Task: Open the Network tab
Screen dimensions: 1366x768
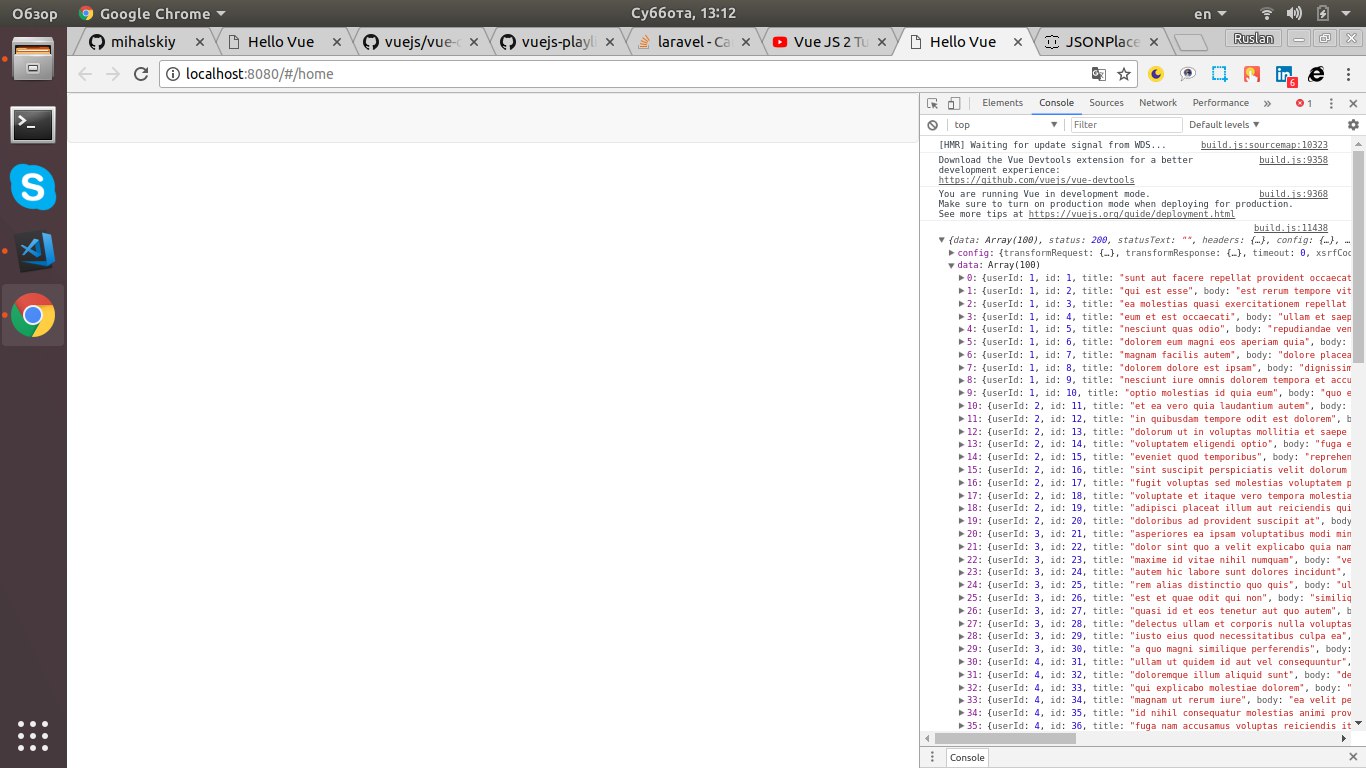Action: 1158,103
